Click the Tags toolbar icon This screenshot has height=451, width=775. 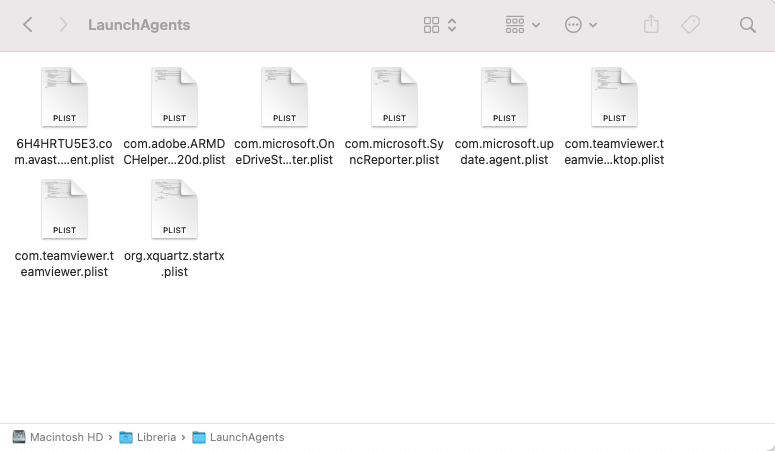point(690,24)
